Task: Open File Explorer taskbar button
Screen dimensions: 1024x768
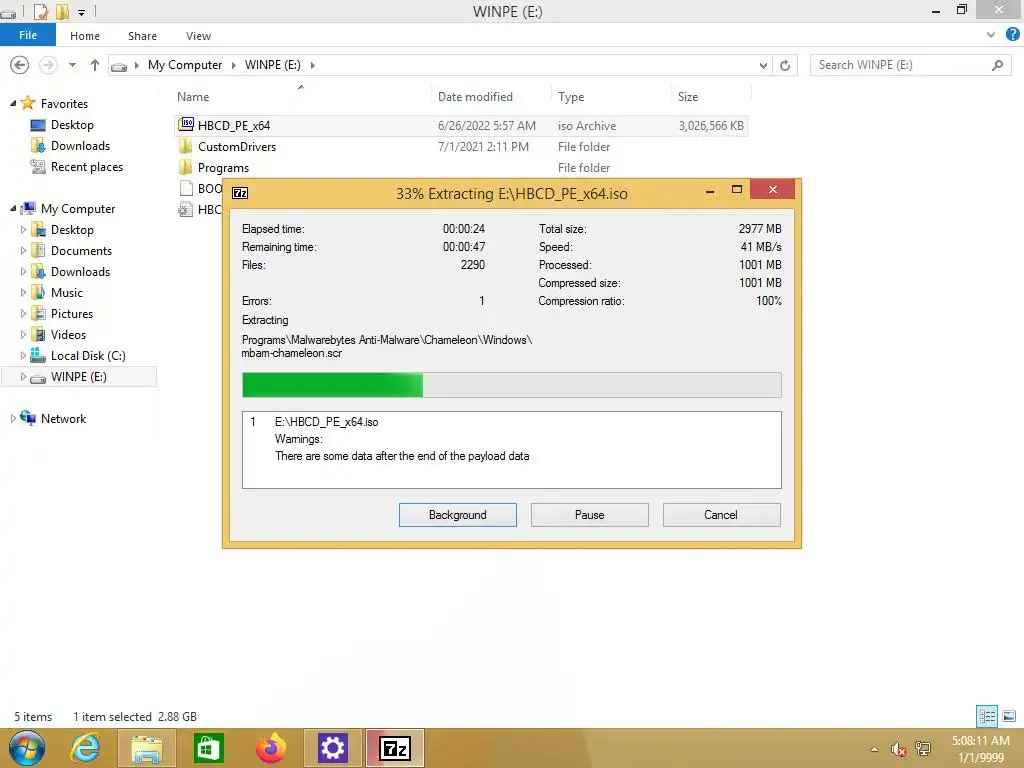Action: point(147,748)
